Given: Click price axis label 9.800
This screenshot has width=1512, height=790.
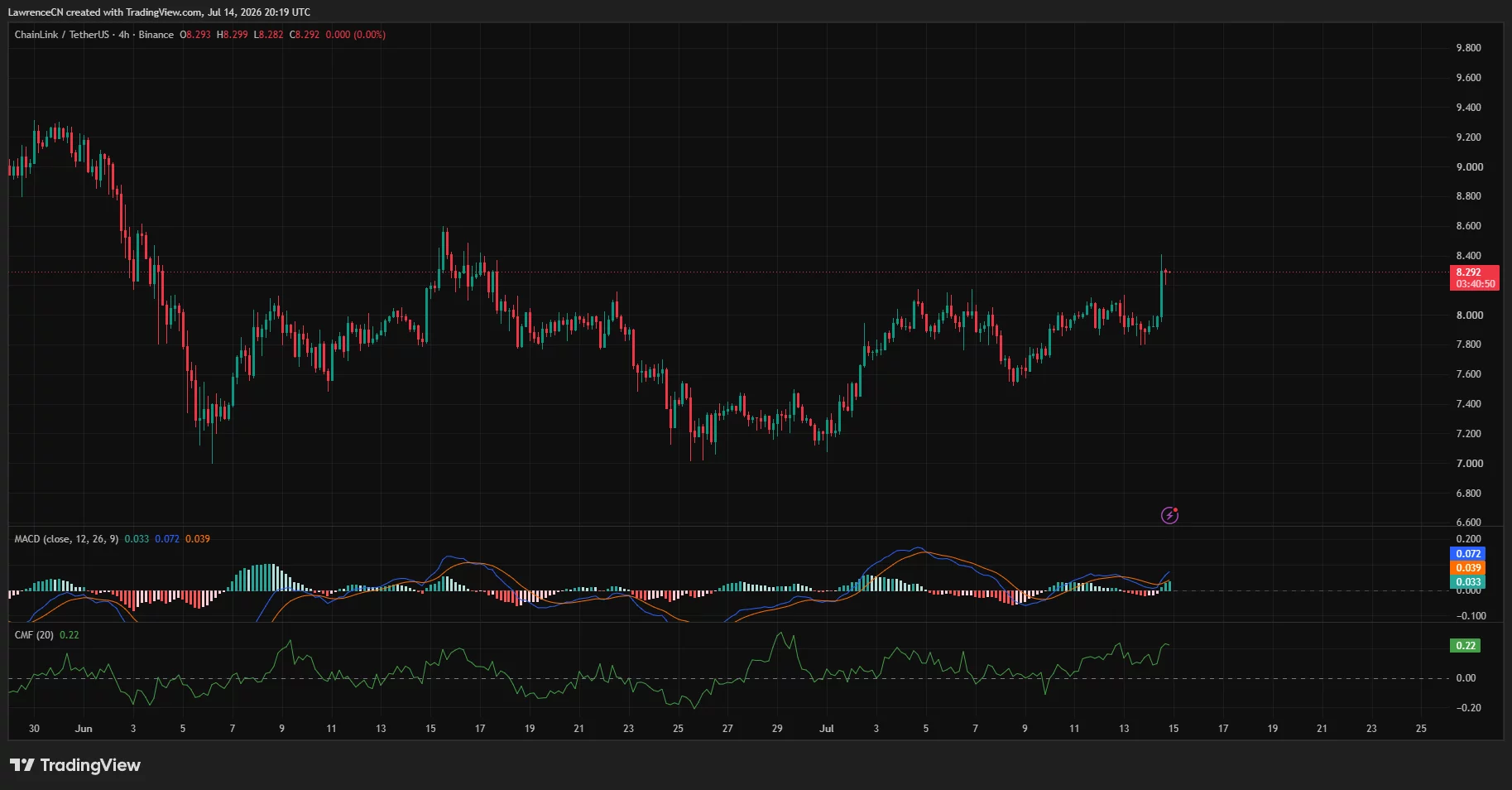Looking at the screenshot, I should pos(1469,48).
